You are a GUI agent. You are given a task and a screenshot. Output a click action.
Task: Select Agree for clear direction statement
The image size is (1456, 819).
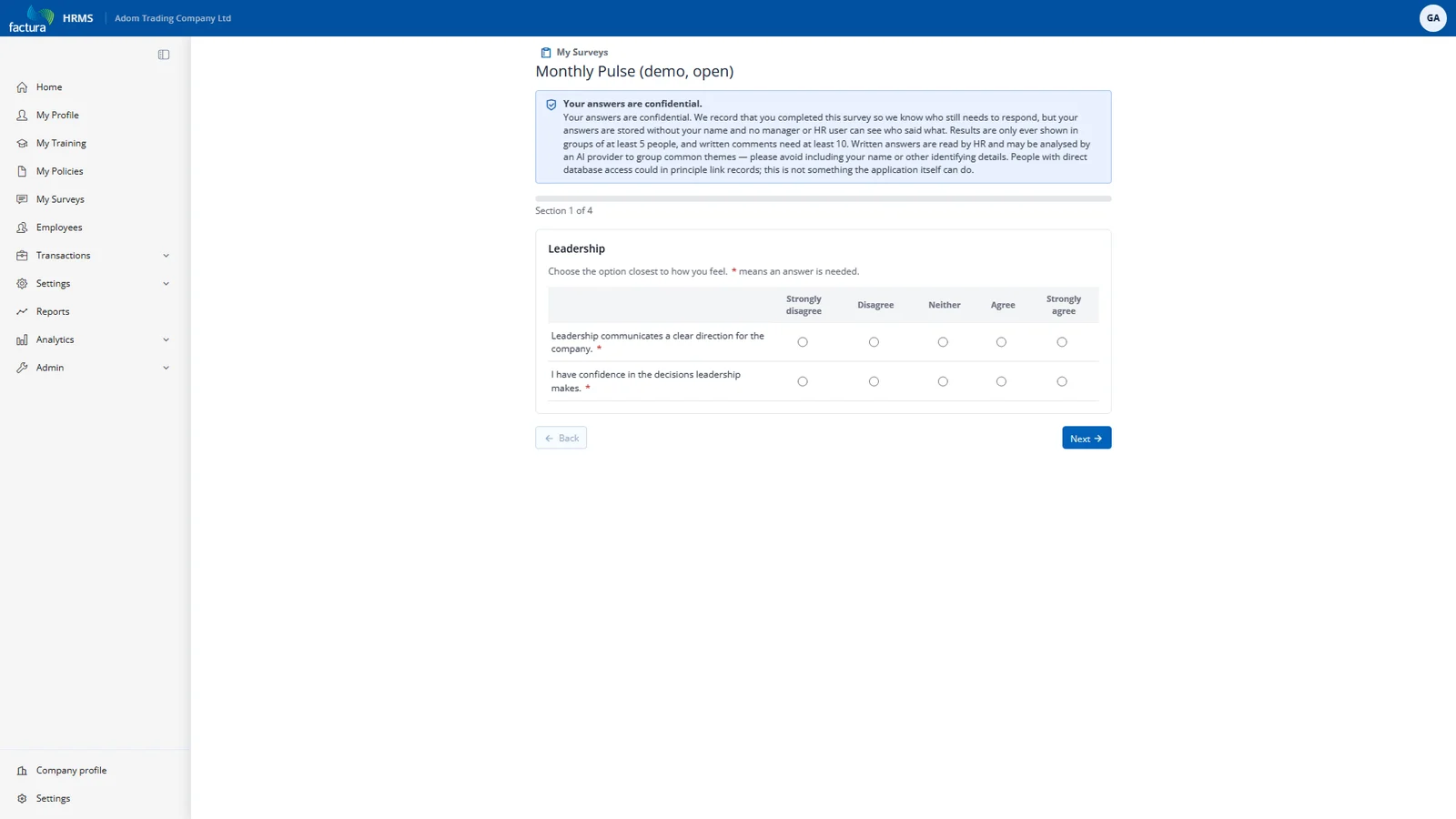click(1001, 342)
